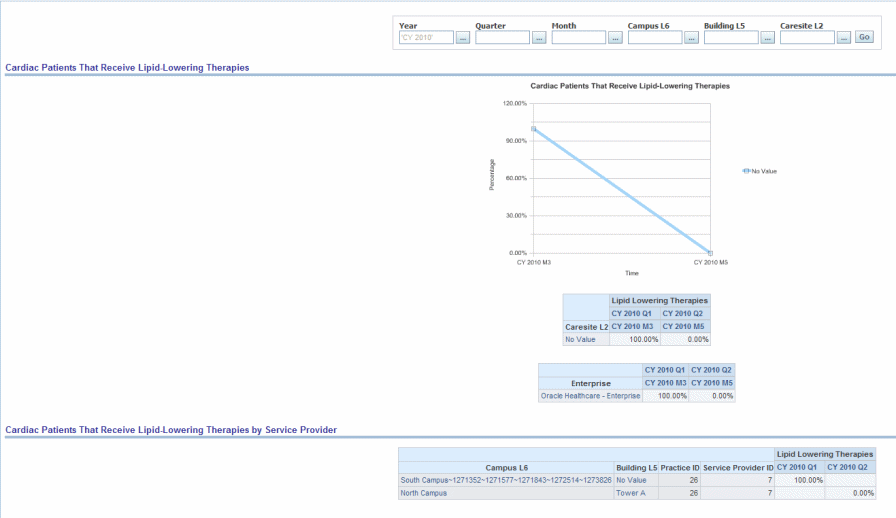Focus the Quarter input field
896x518 pixels.
pos(502,38)
